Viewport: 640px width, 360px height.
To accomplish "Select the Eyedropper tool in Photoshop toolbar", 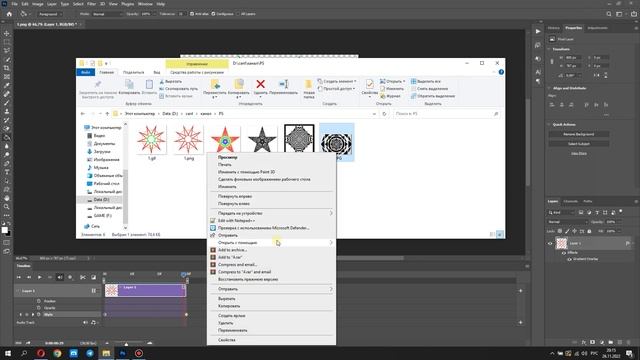I will (x=7, y=85).
